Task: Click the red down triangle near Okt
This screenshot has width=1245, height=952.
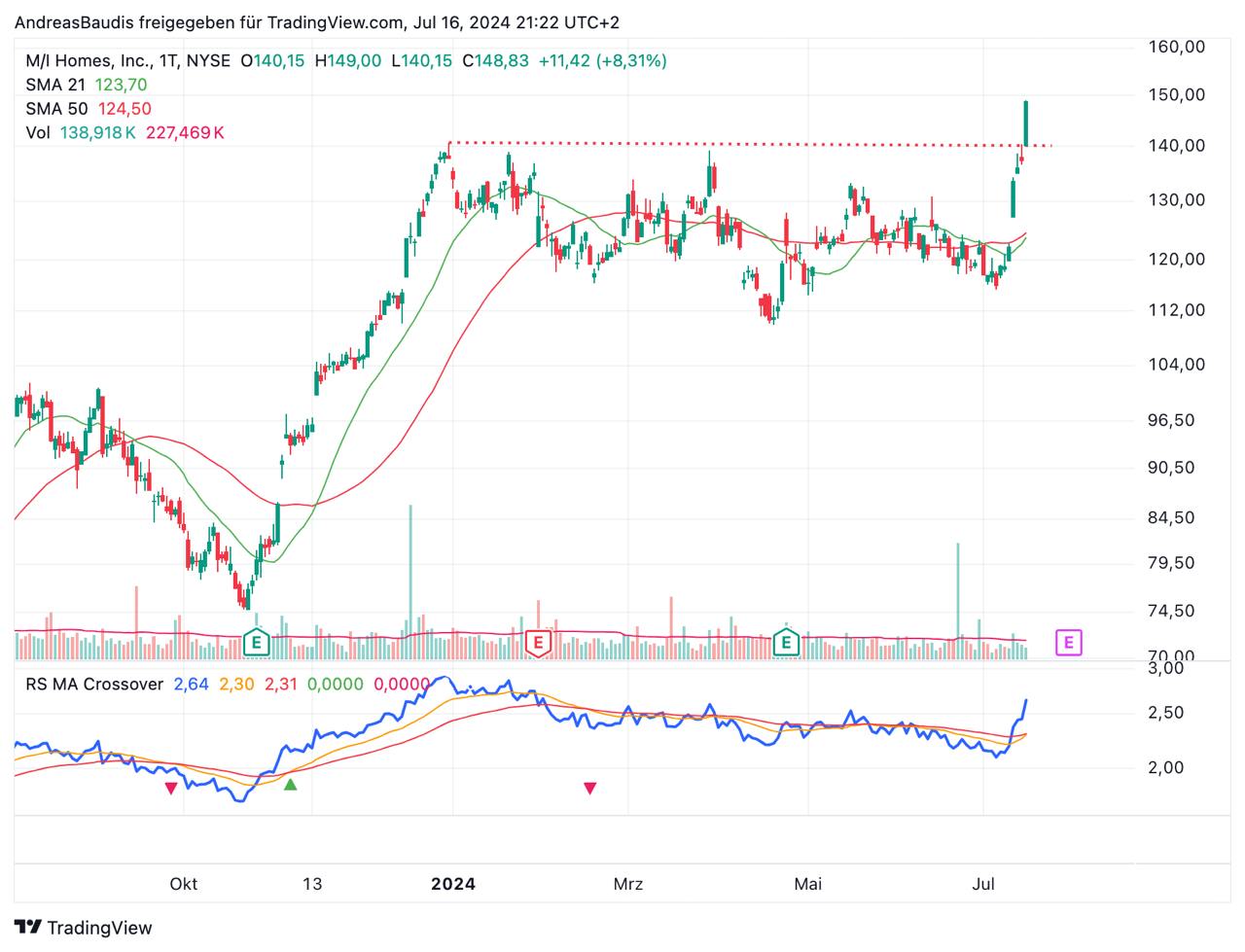Action: coord(171,788)
